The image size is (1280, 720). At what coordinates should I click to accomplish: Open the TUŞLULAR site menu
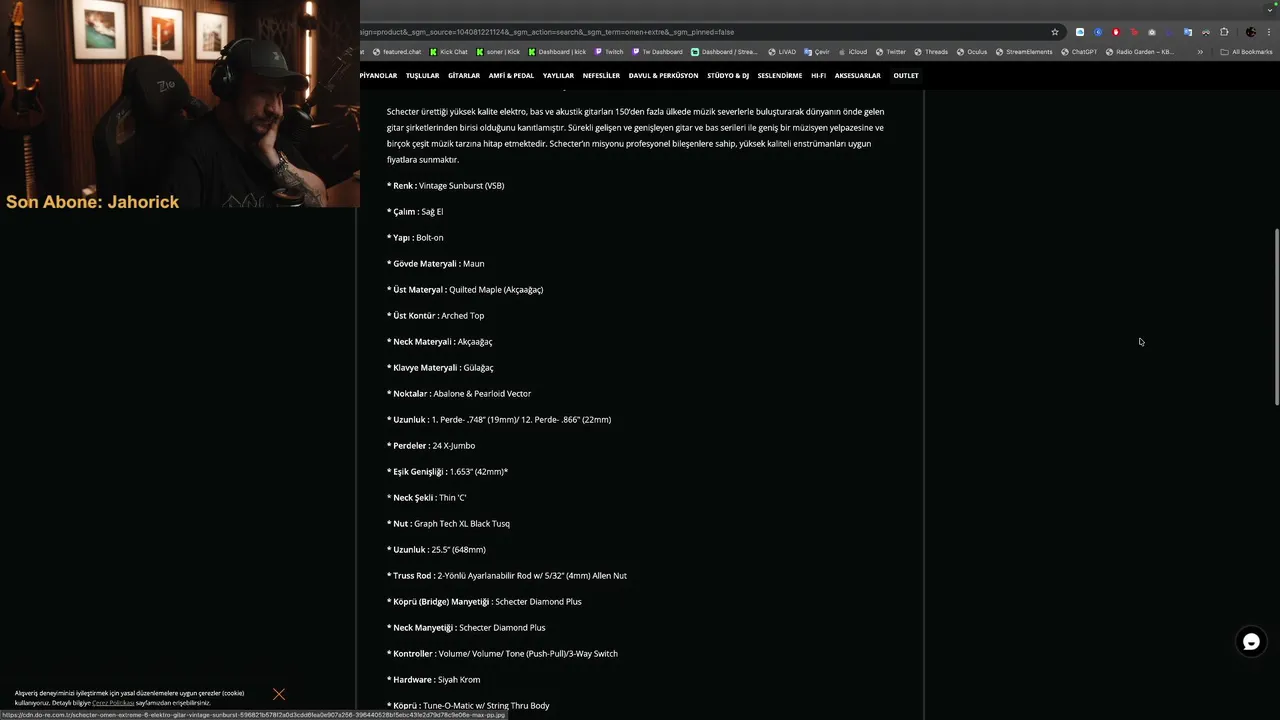(x=422, y=76)
